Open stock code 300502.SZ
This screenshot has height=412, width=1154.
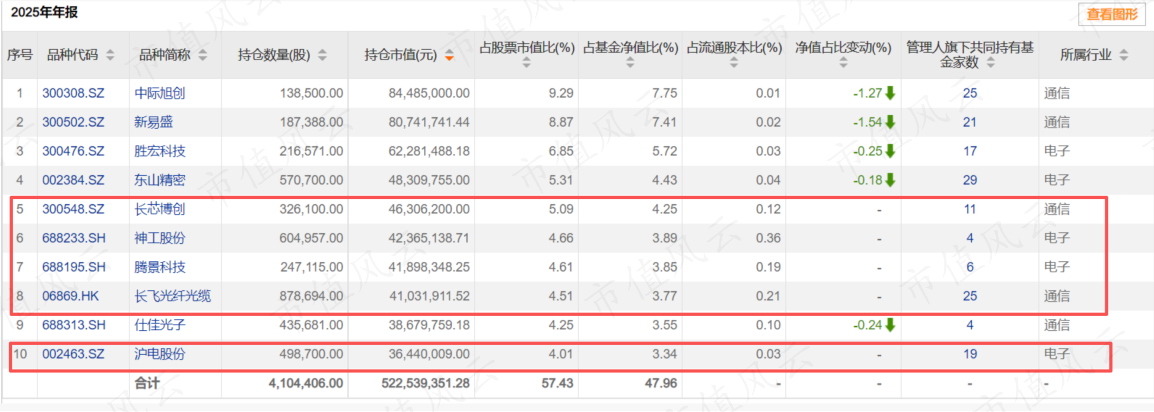pyautogui.click(x=74, y=123)
